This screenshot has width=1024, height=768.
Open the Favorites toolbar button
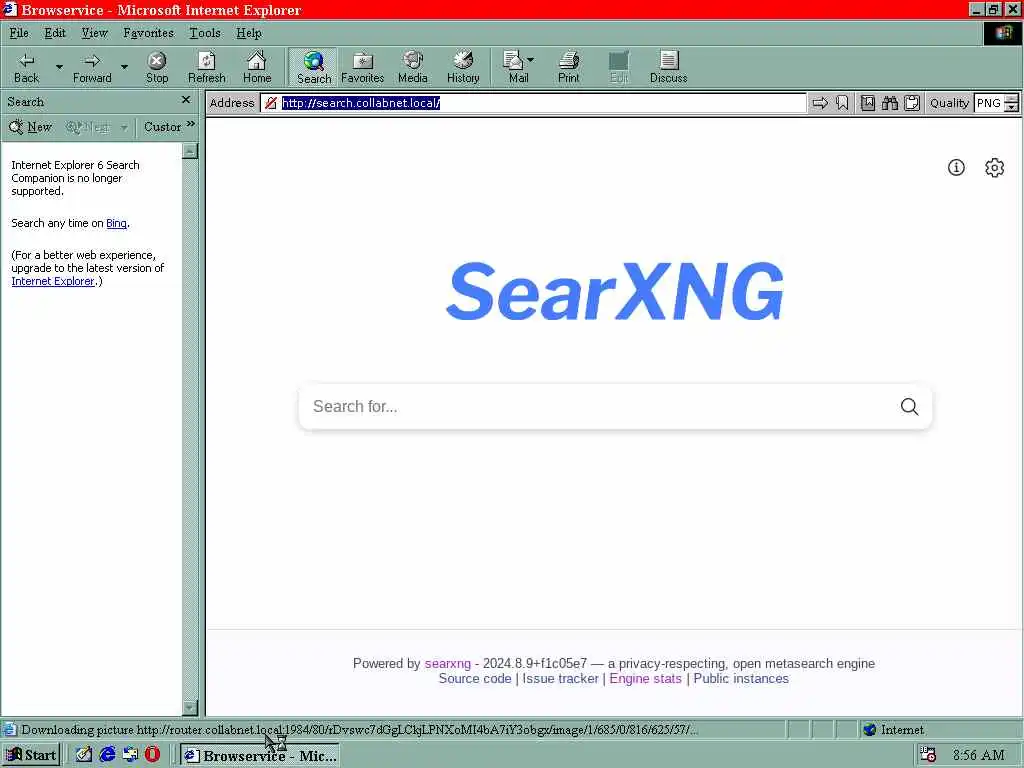pyautogui.click(x=362, y=68)
